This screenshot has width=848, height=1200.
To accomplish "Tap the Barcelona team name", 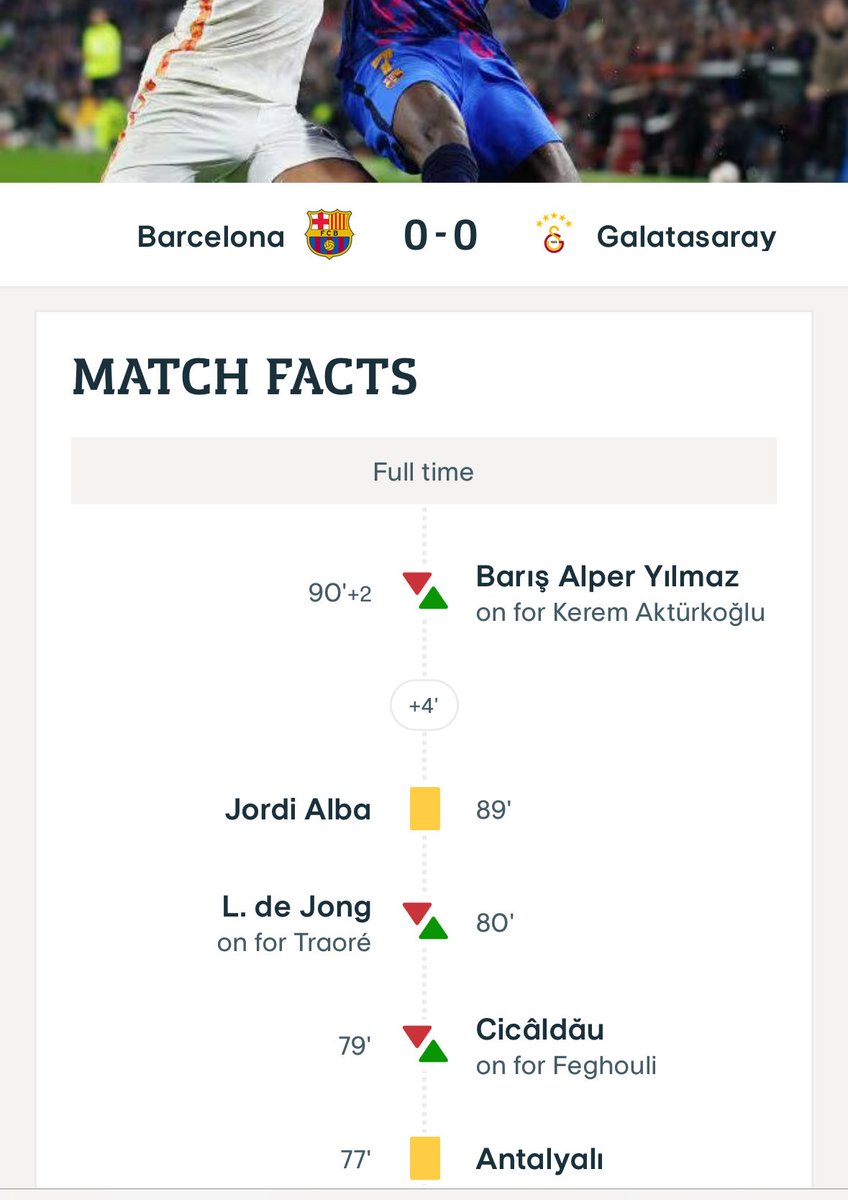I will pyautogui.click(x=211, y=237).
